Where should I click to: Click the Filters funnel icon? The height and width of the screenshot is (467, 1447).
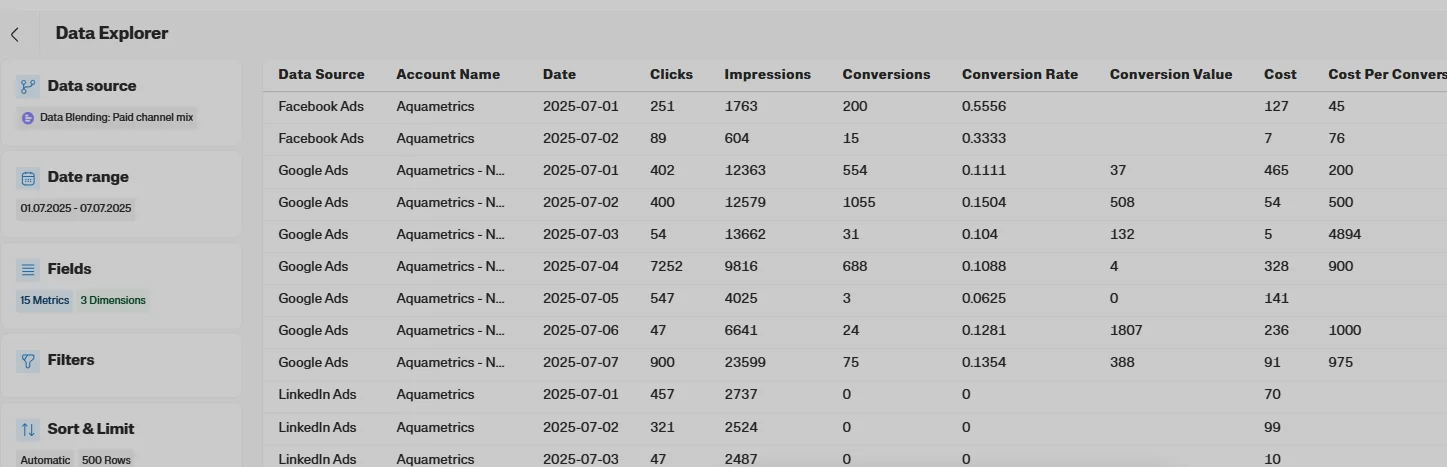tap(28, 361)
